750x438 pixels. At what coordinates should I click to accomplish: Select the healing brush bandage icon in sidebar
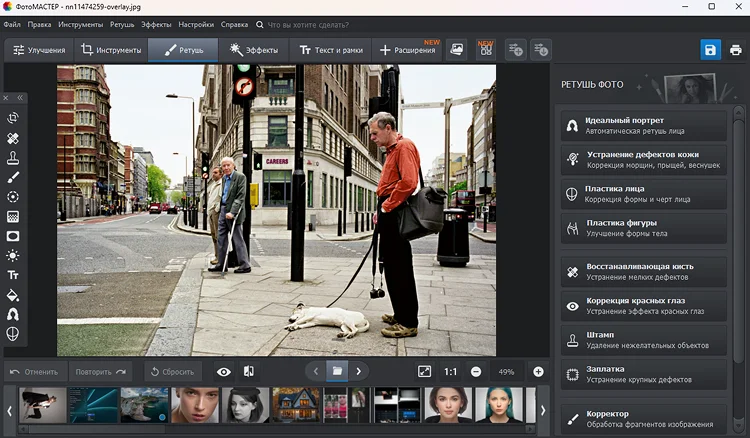coord(13,138)
